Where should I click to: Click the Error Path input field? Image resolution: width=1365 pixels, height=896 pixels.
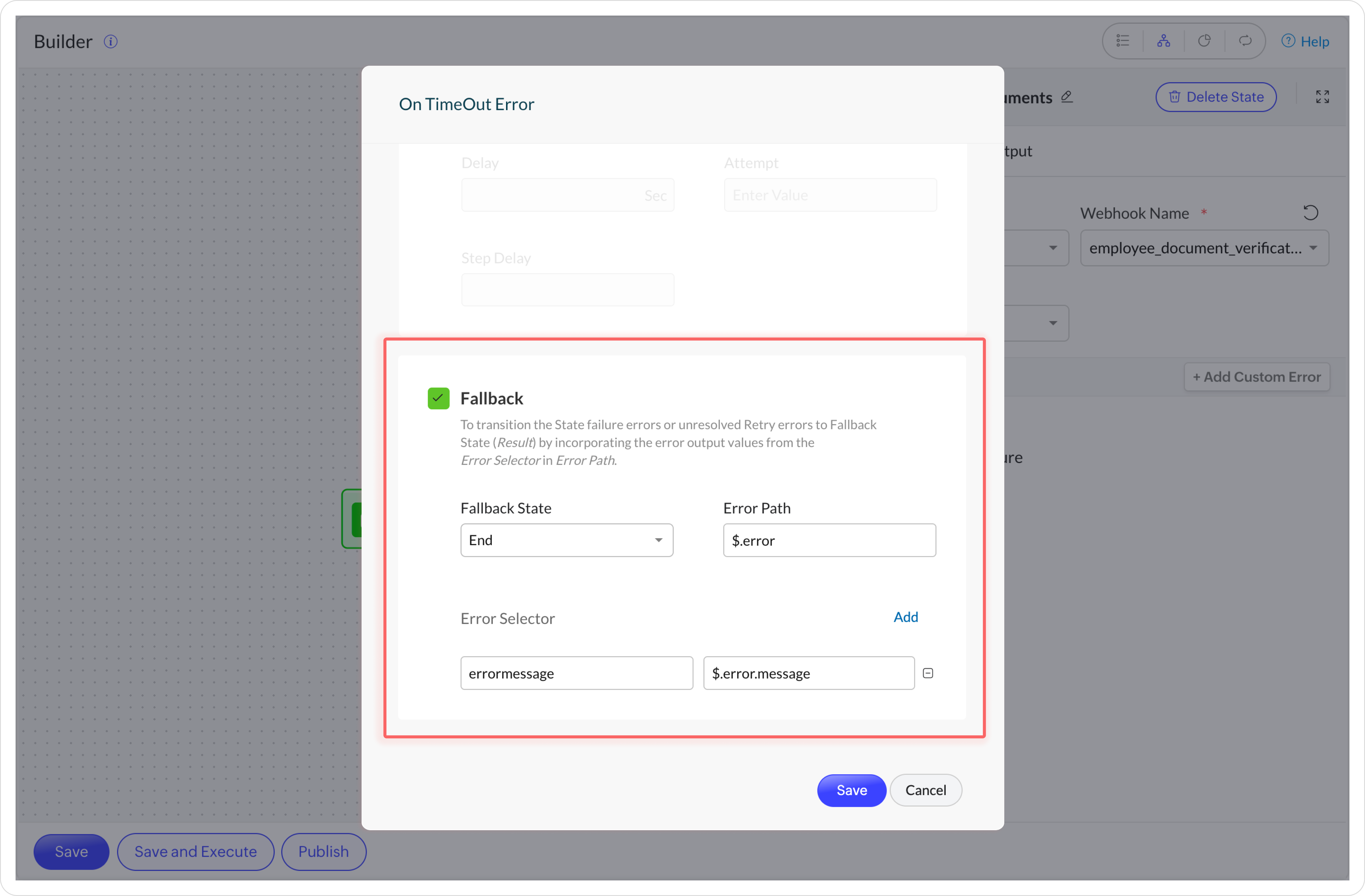(829, 540)
